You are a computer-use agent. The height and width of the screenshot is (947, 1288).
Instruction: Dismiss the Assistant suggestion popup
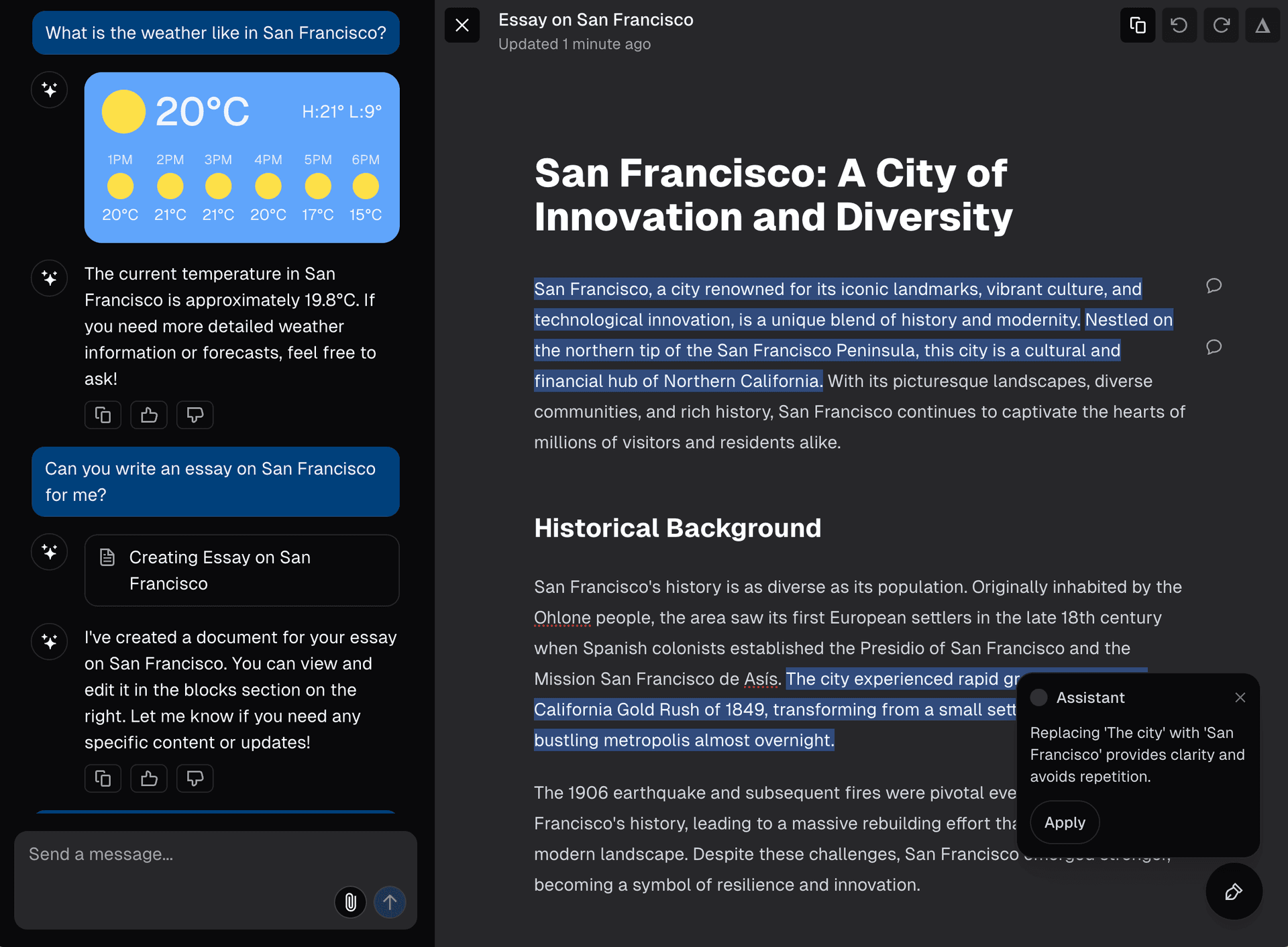click(x=1240, y=698)
